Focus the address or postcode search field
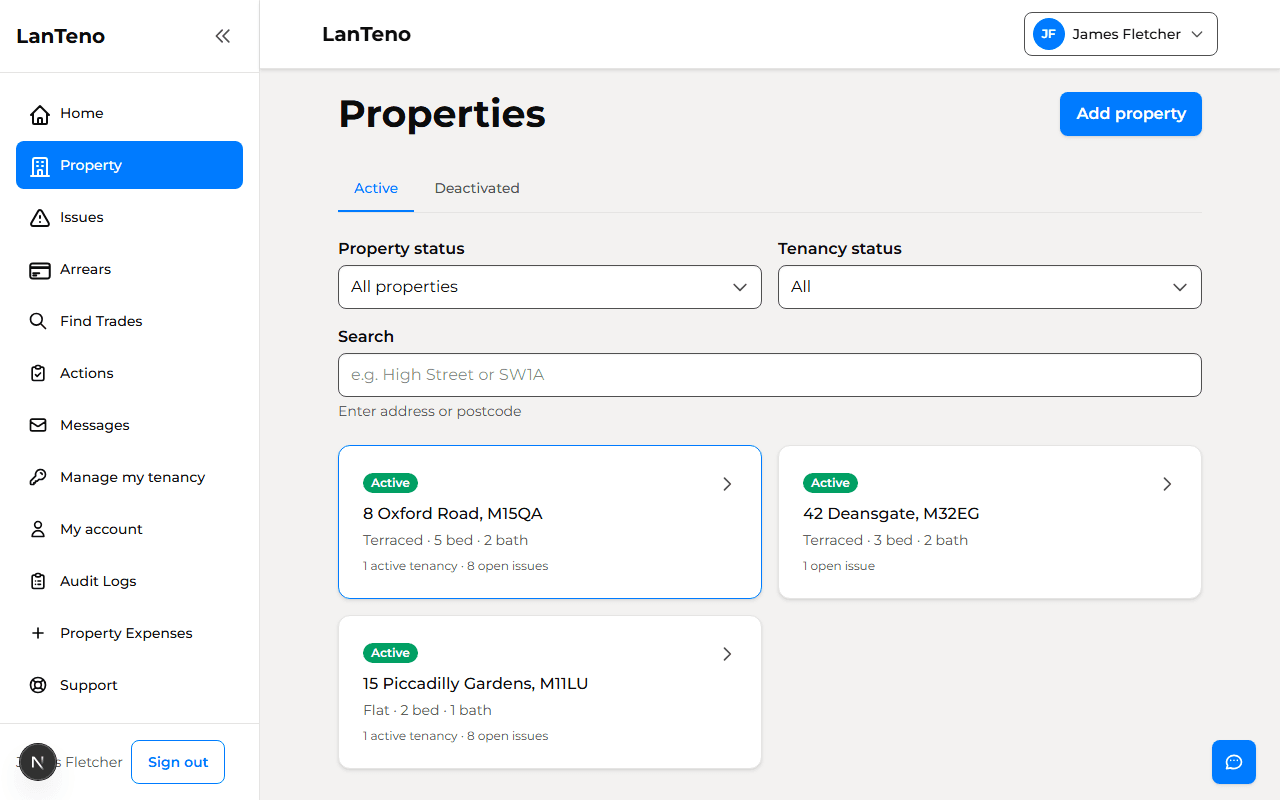1280x800 pixels. (x=770, y=375)
